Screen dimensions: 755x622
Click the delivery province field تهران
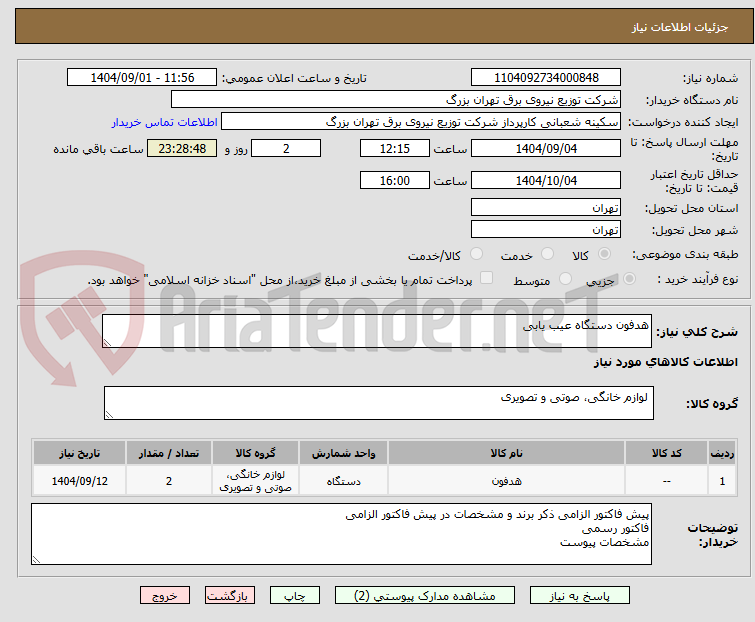[x=546, y=207]
